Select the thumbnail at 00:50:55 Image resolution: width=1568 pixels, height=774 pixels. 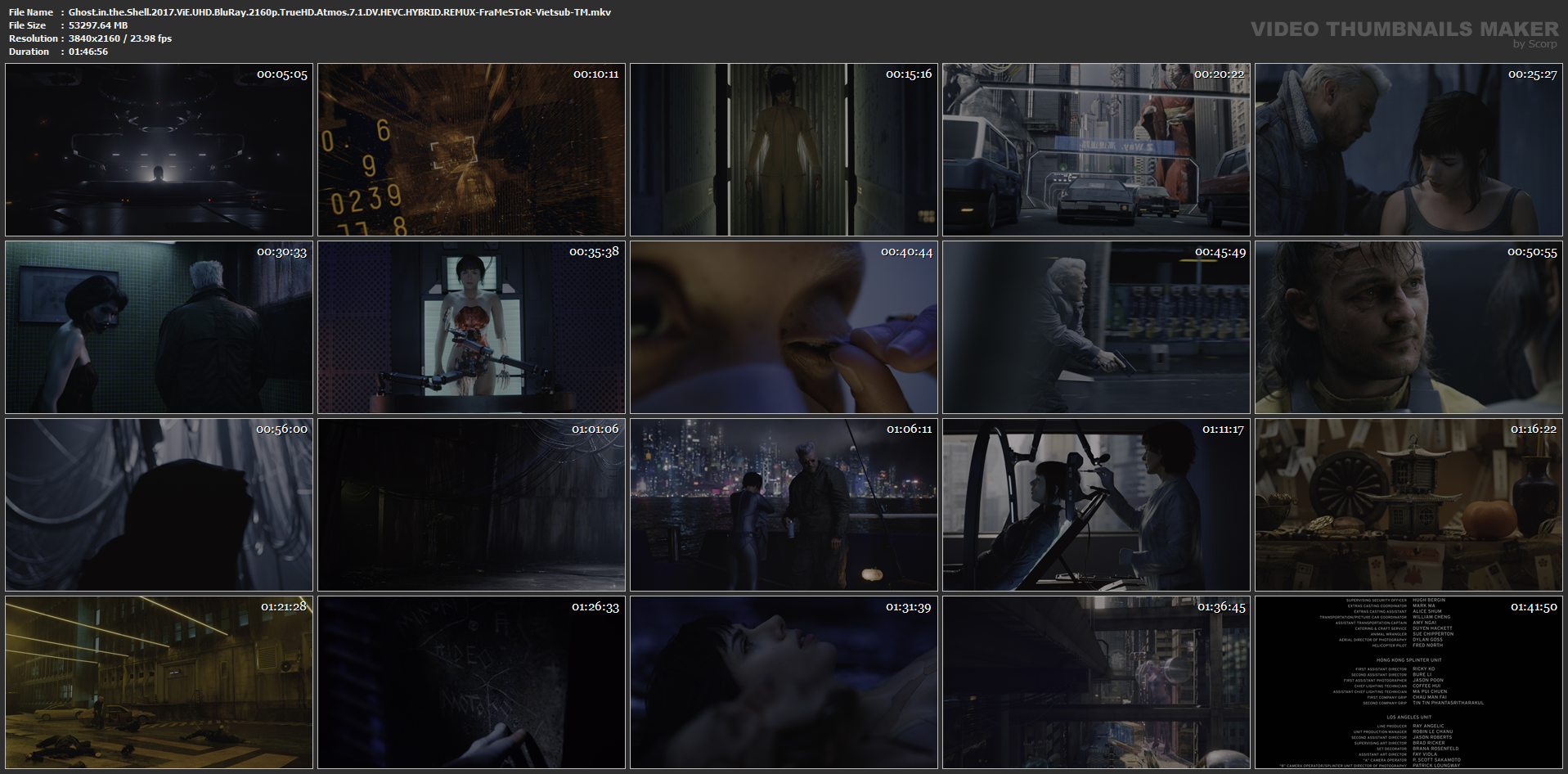coord(1409,327)
